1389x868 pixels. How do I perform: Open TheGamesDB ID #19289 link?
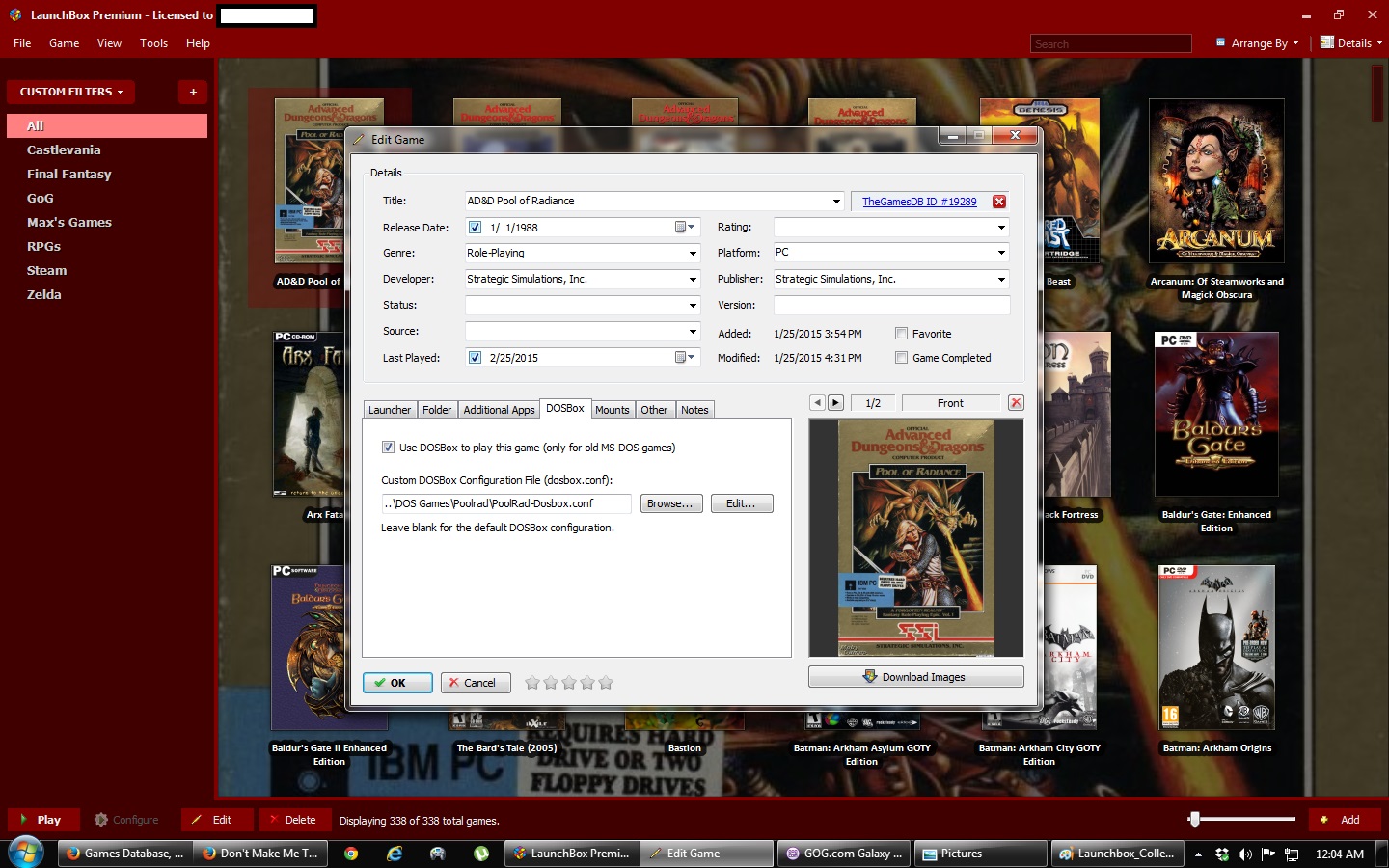(919, 202)
